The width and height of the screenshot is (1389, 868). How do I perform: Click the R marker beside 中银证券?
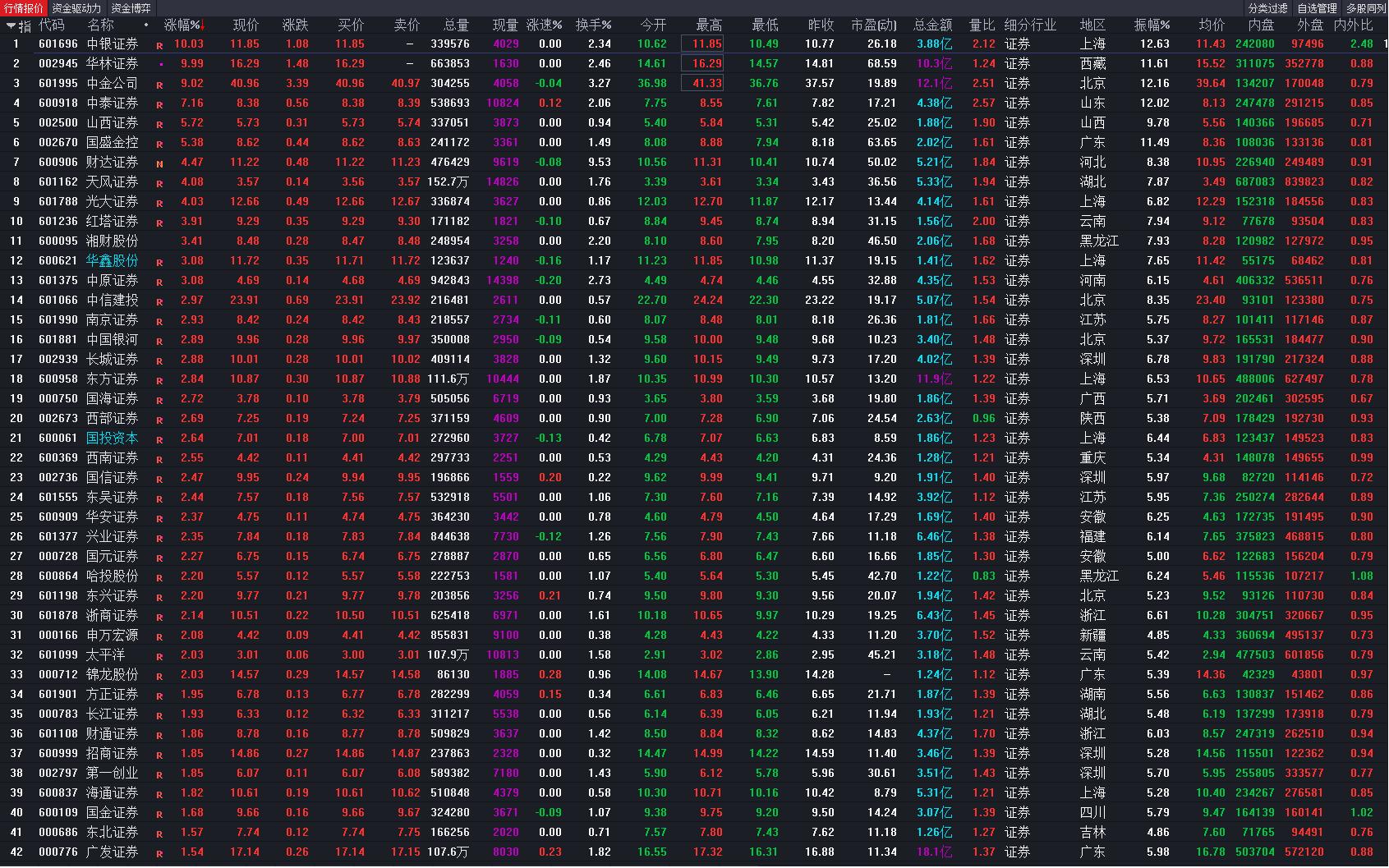tap(159, 46)
